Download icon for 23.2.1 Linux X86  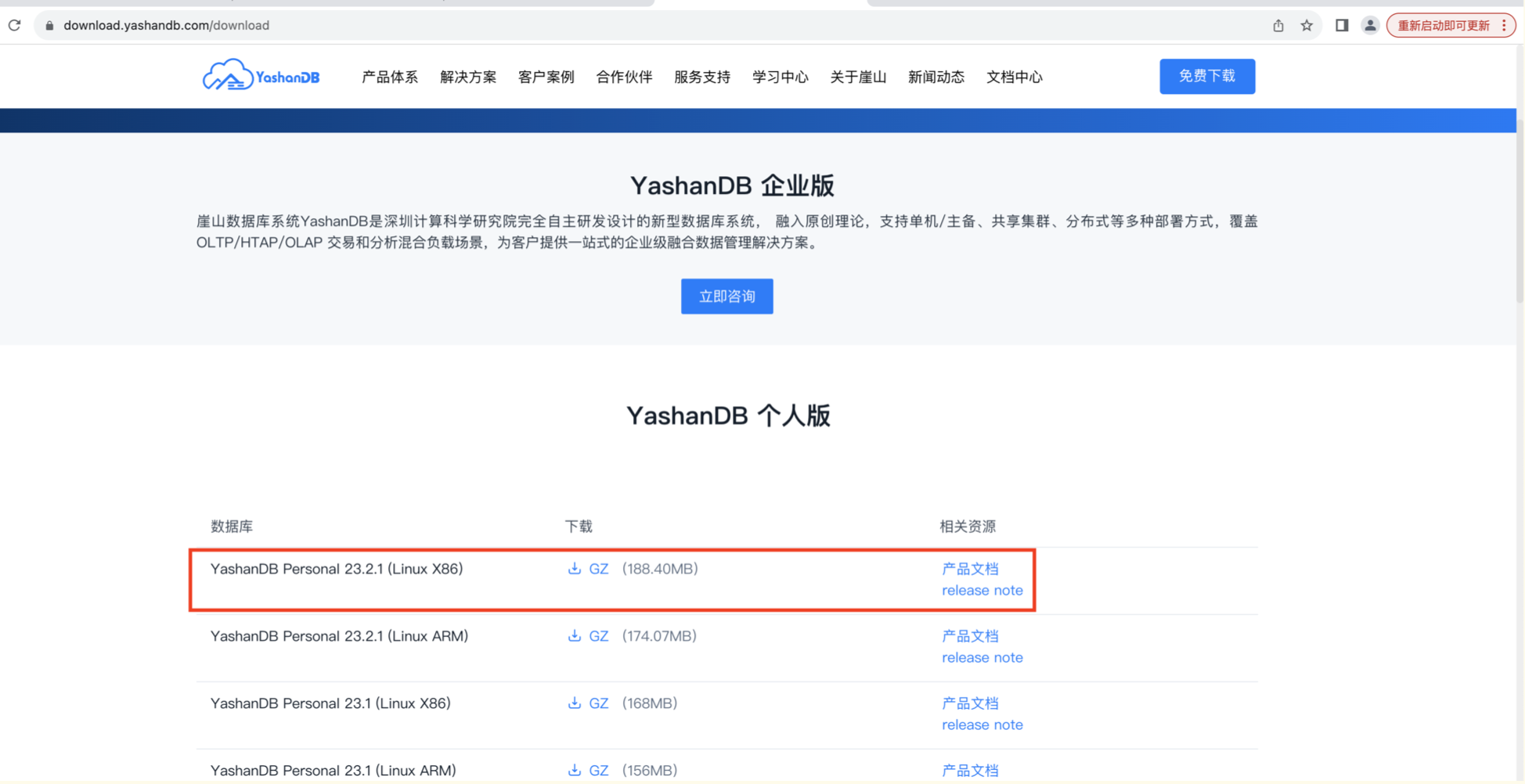[575, 569]
